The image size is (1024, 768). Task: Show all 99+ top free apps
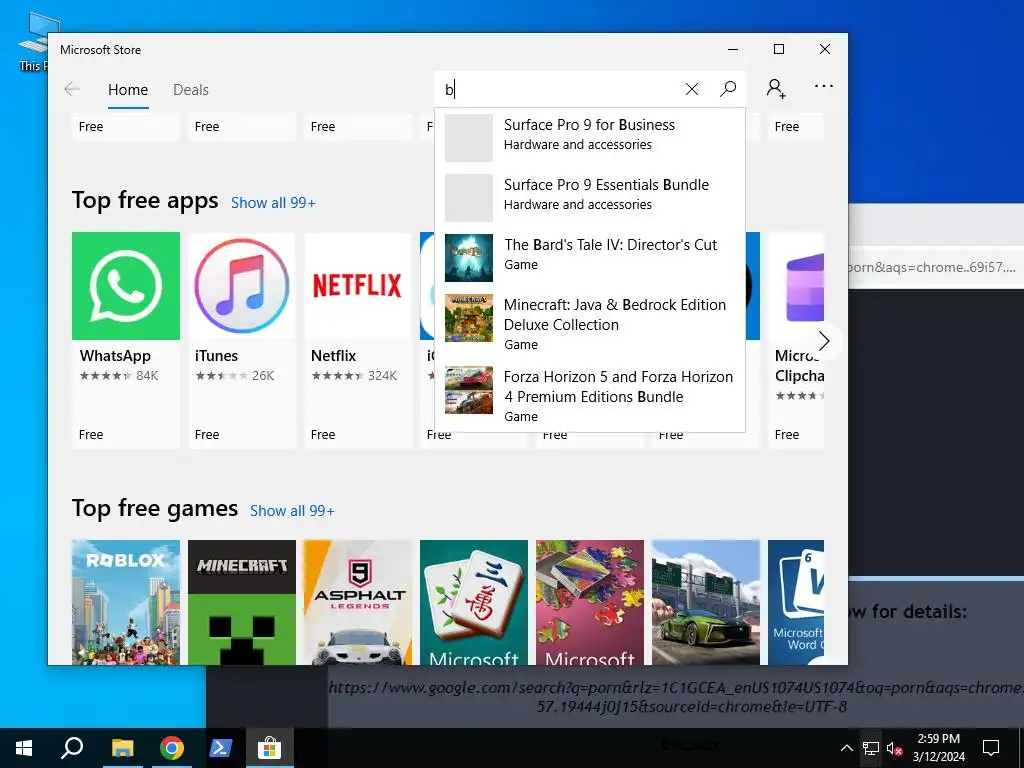click(x=273, y=202)
